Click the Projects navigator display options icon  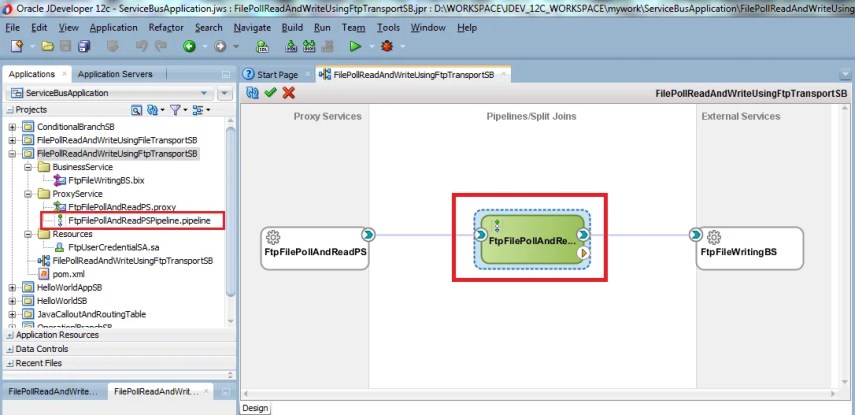pyautogui.click(x=197, y=111)
